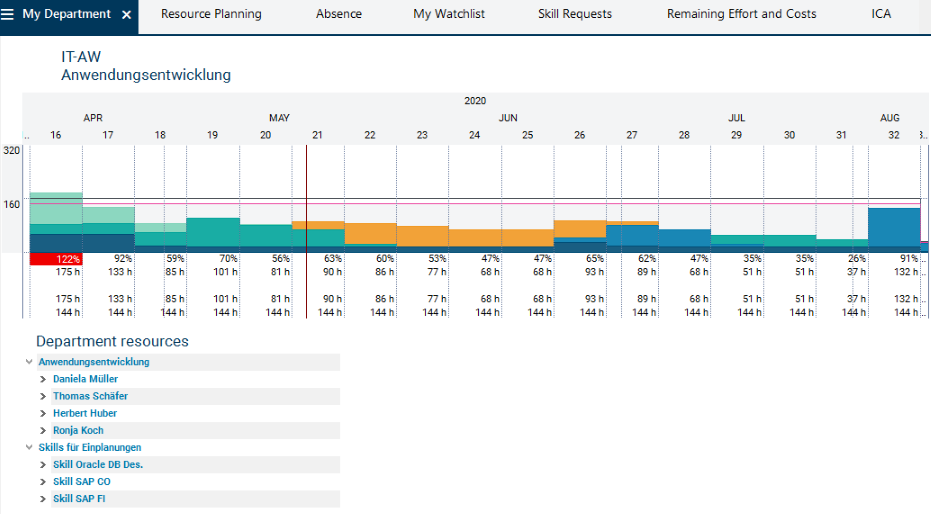Switch to the ICA tab
Image resolution: width=931 pixels, height=514 pixels.
[x=881, y=14]
